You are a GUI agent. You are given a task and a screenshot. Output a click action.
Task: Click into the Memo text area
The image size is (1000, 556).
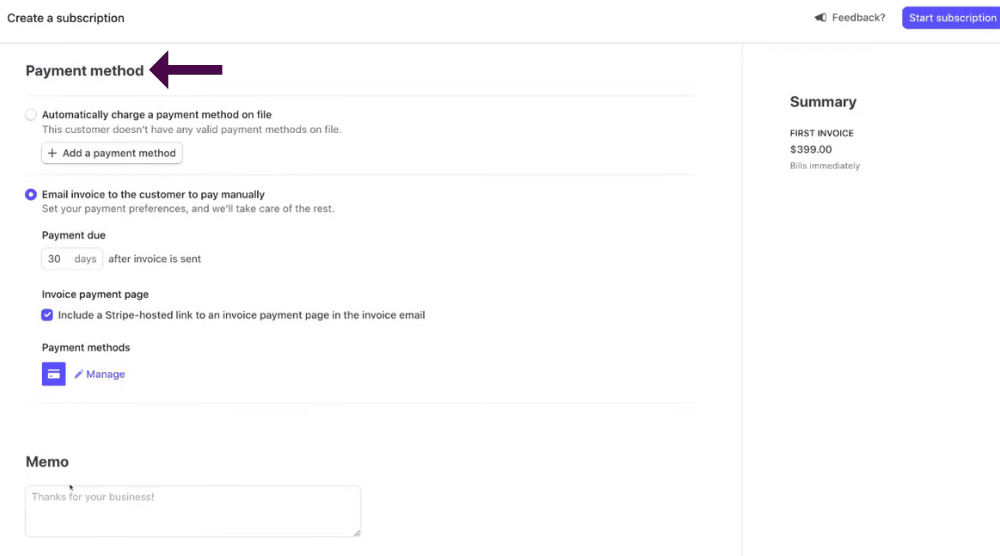[193, 511]
